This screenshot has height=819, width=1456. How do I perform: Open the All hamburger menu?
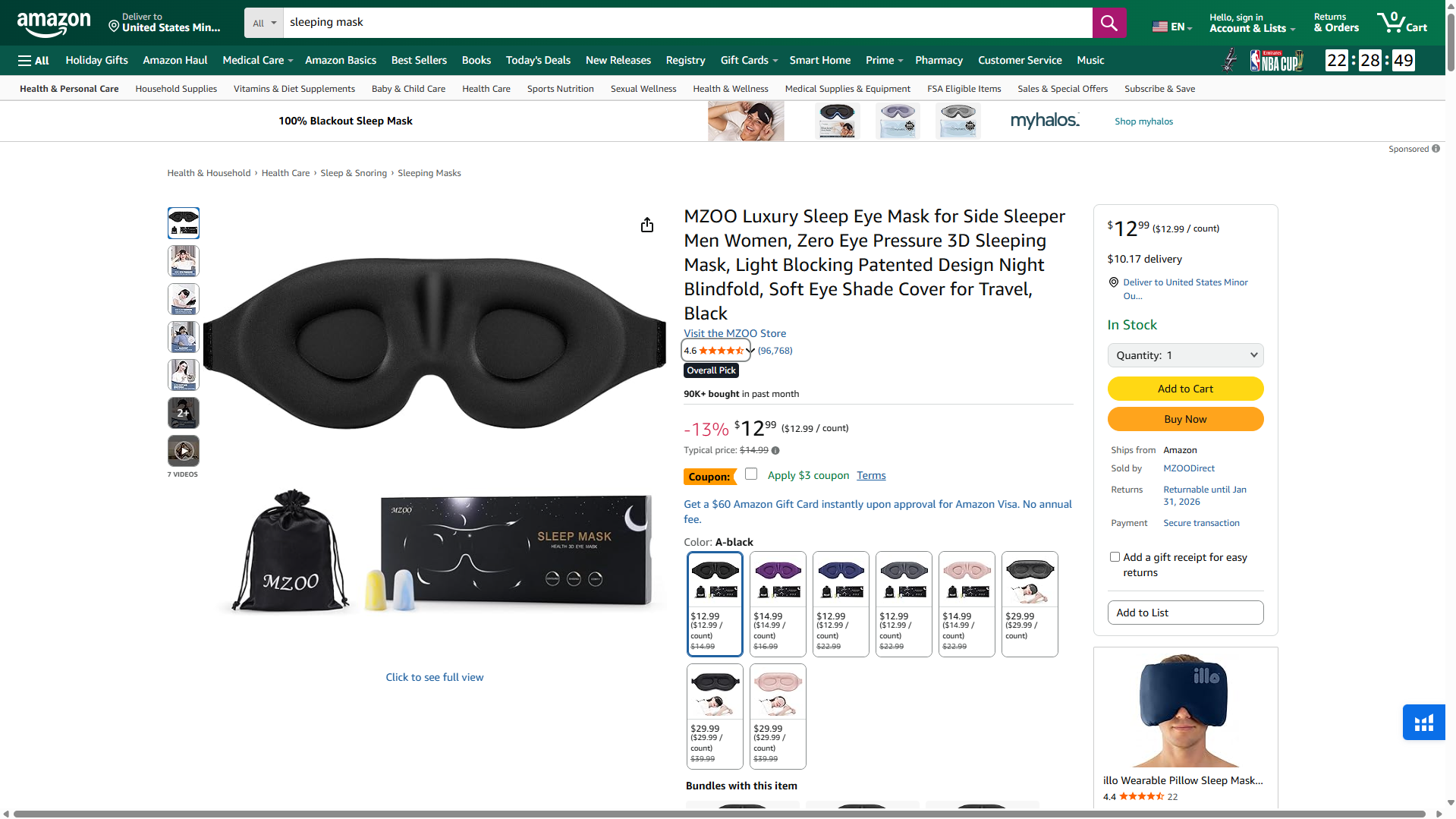click(33, 60)
